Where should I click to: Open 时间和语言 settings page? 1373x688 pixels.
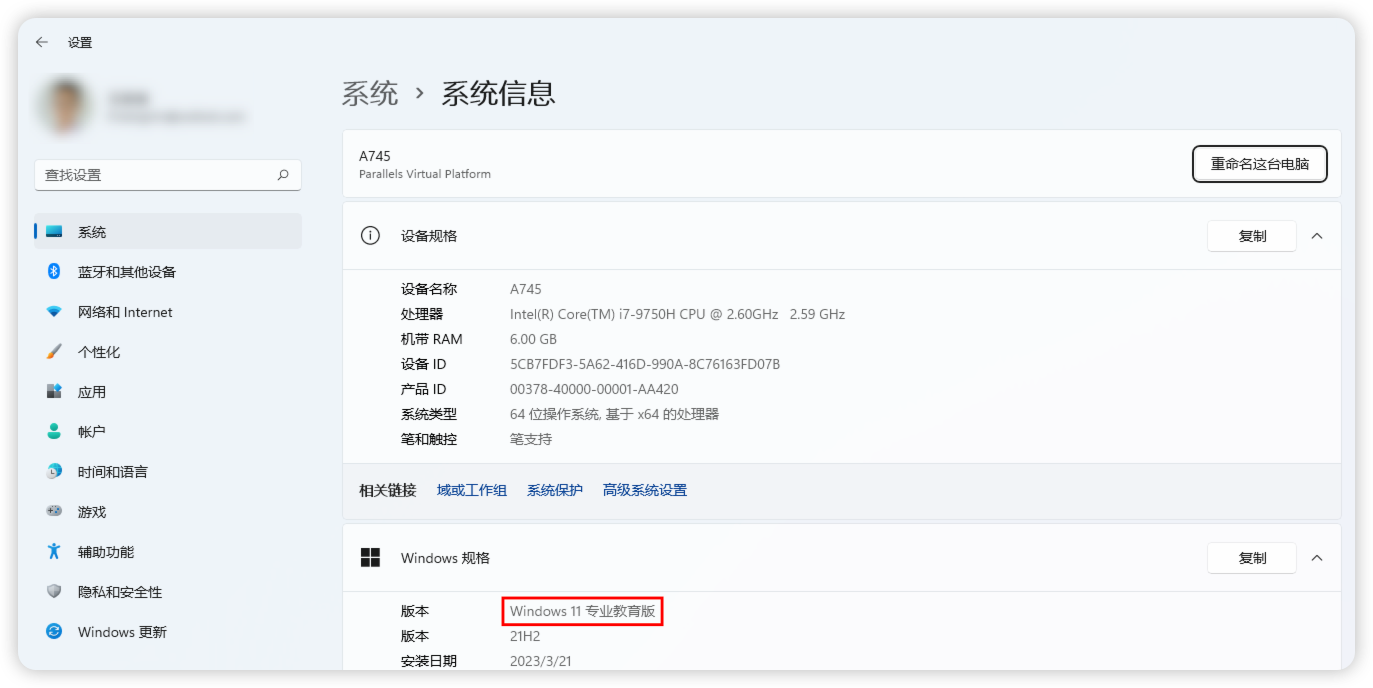click(168, 472)
